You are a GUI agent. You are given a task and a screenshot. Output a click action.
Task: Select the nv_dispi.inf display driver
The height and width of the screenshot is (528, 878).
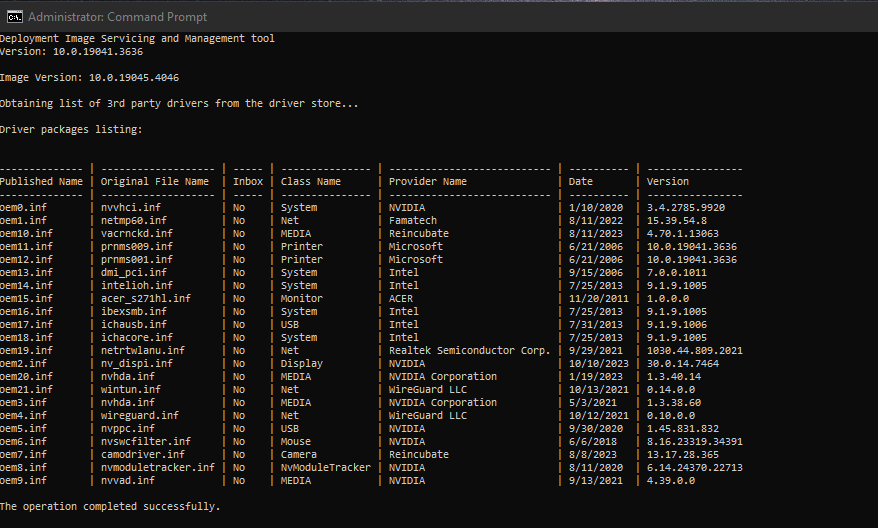point(137,364)
